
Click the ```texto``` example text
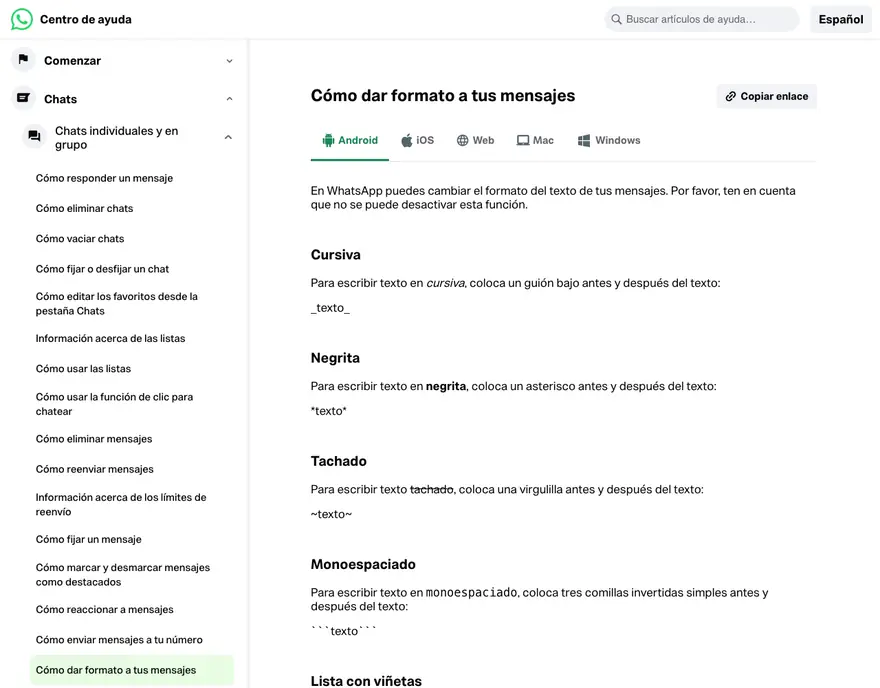343,631
